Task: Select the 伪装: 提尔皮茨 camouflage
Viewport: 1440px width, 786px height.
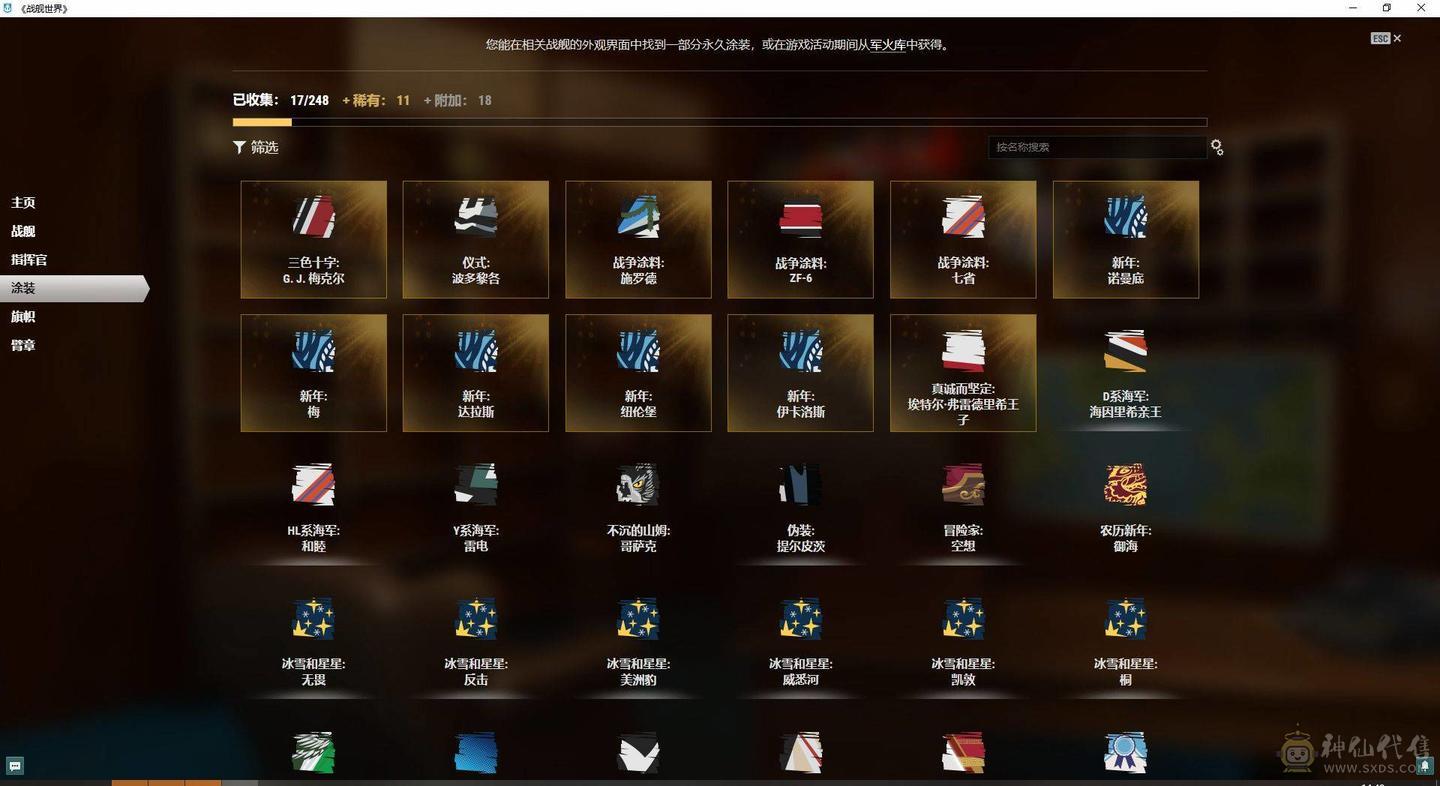Action: (x=800, y=507)
